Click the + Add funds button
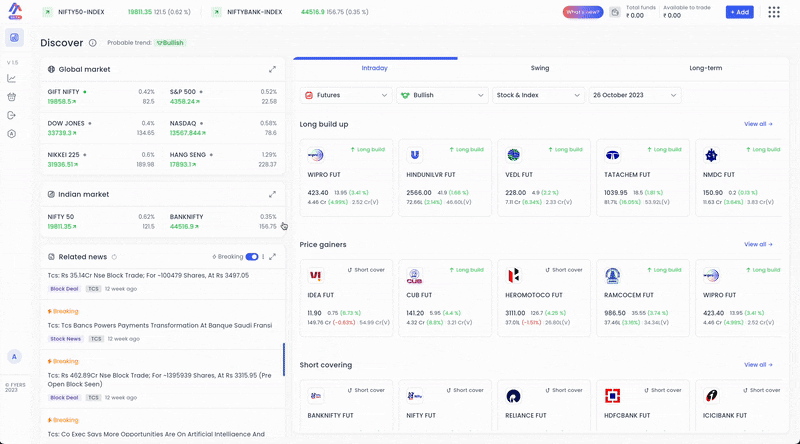This screenshot has height=444, width=800. click(739, 12)
